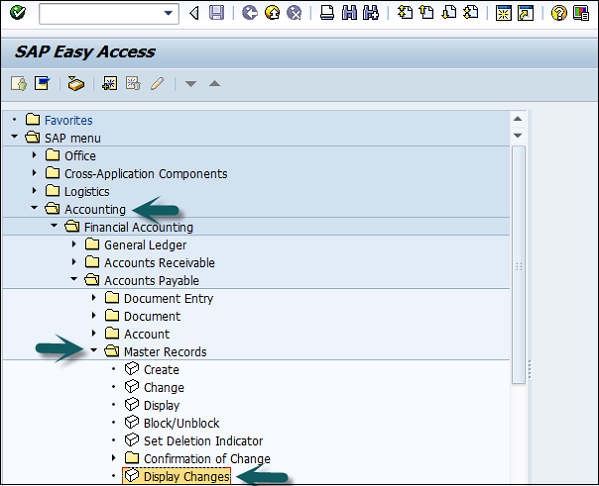The height and width of the screenshot is (486, 599).
Task: Focus the transaction command input field
Action: pyautogui.click(x=109, y=14)
